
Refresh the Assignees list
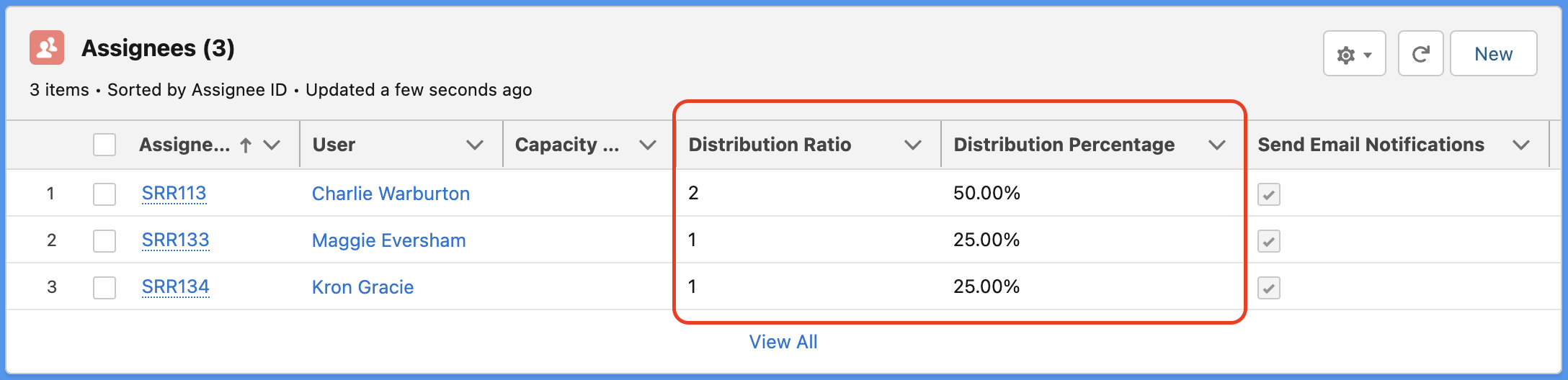[x=1420, y=54]
